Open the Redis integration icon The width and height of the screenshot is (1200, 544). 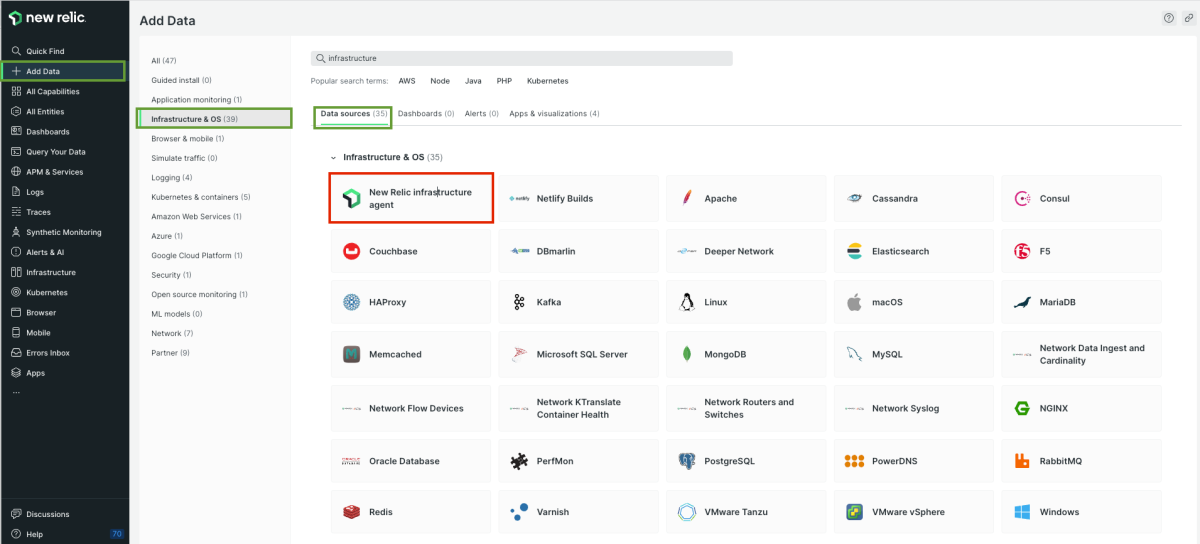(x=351, y=512)
